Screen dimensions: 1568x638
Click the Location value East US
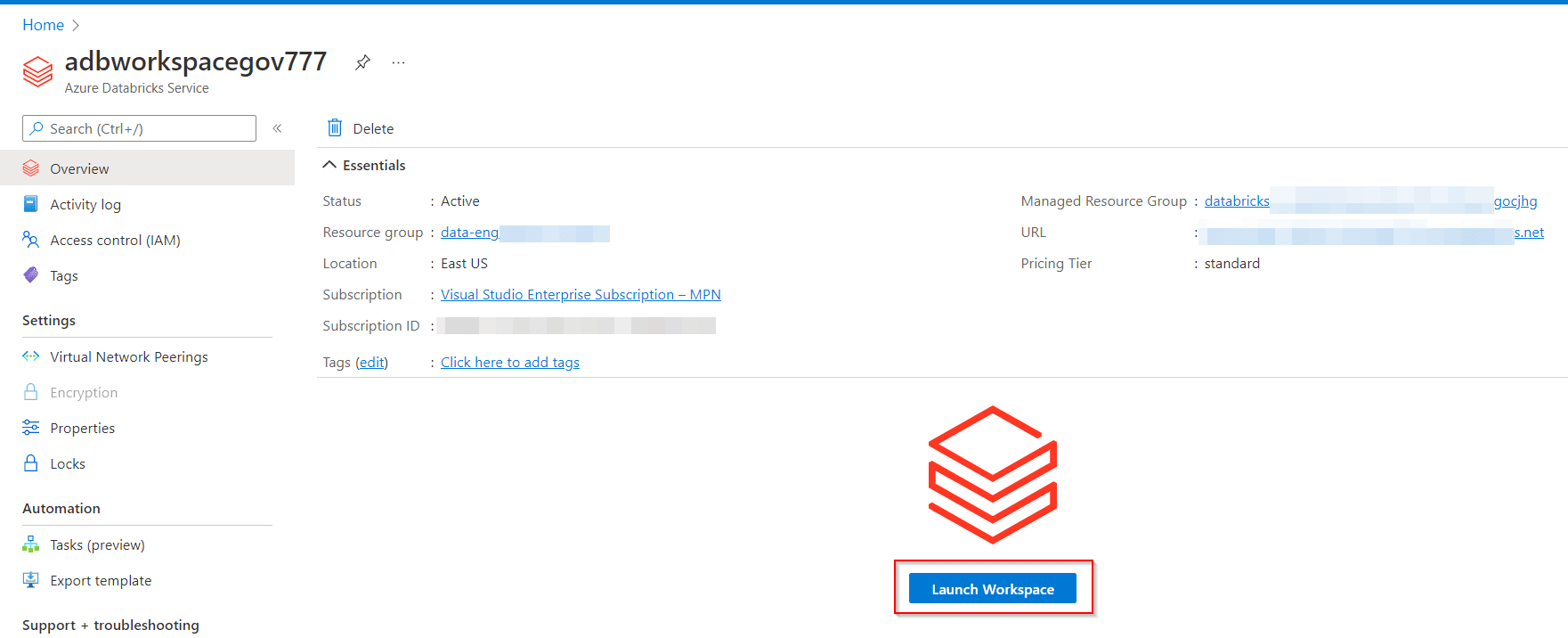coord(464,264)
